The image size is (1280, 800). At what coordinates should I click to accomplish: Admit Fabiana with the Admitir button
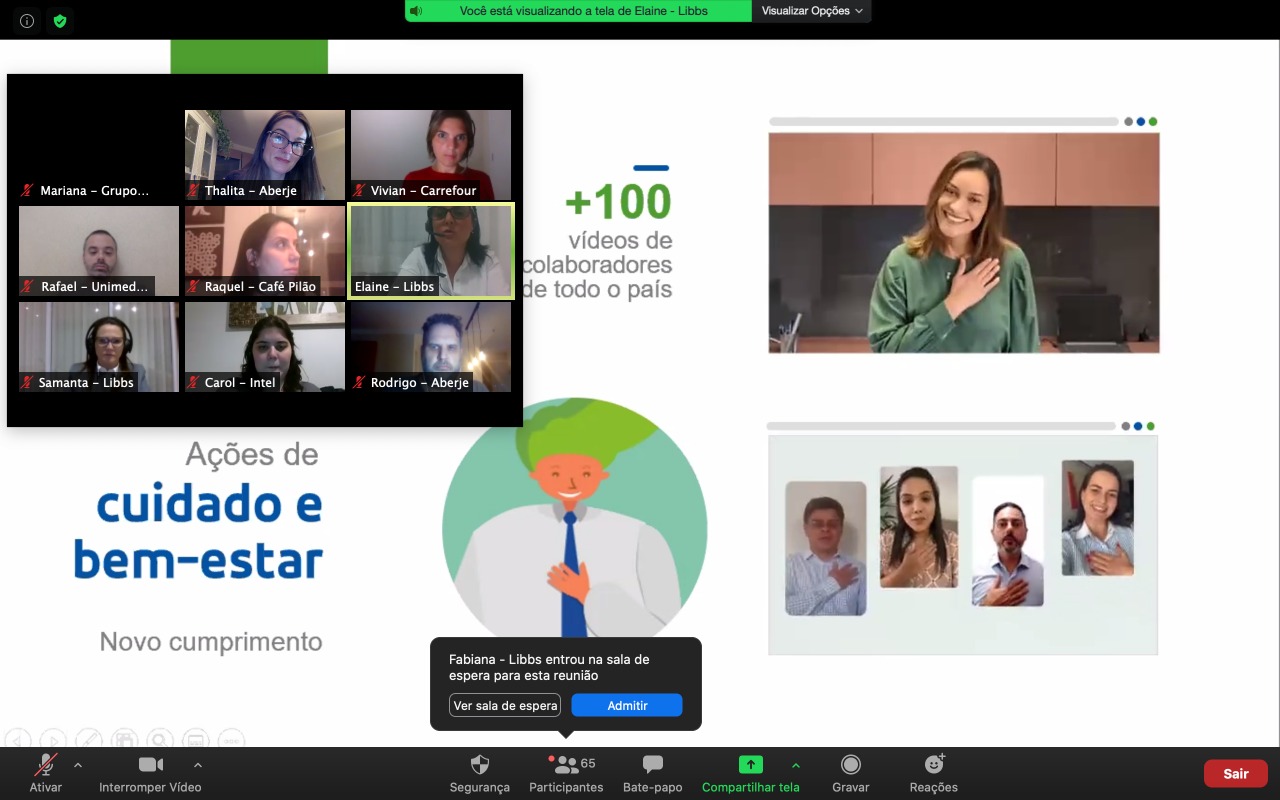627,705
